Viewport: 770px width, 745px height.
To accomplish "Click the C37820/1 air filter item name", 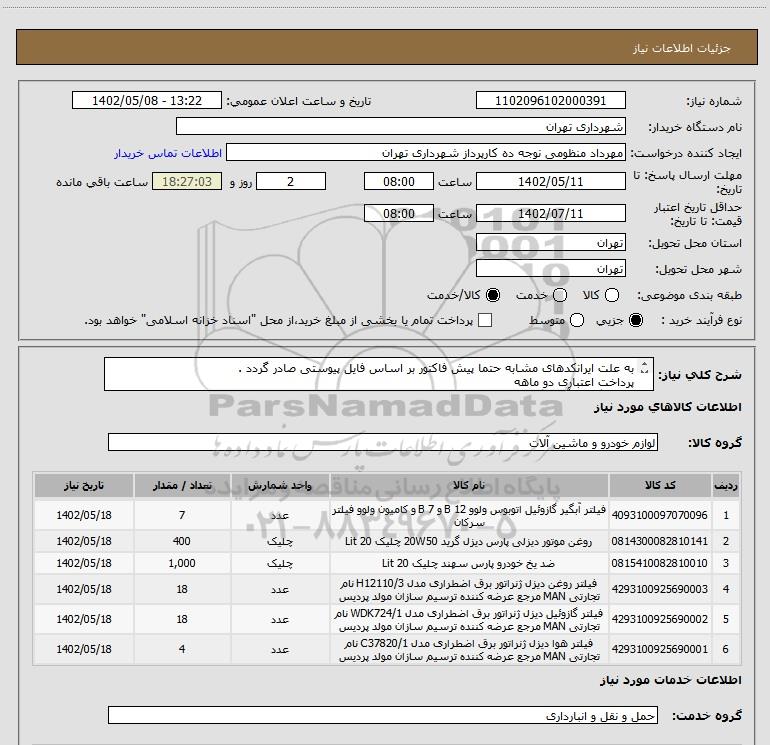I will click(x=469, y=650).
